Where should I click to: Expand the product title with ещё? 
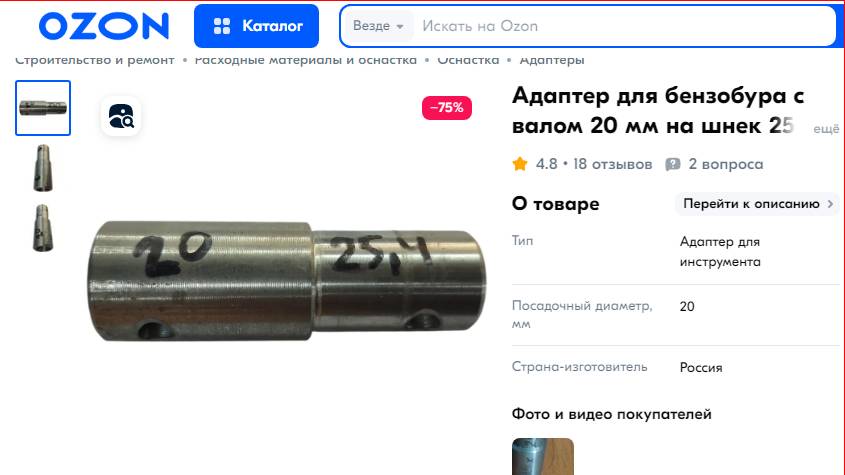pos(826,129)
